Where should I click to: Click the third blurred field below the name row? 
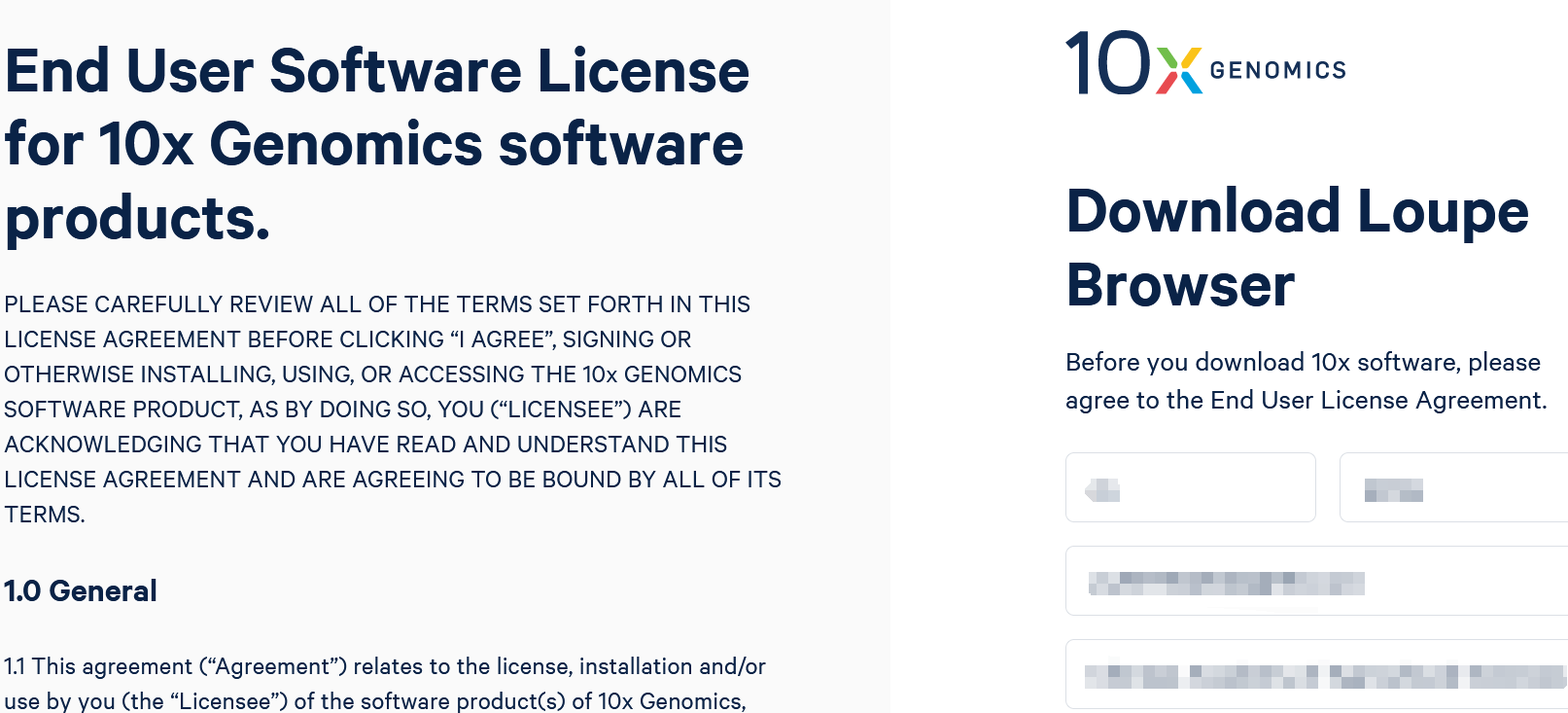tap(1316, 581)
